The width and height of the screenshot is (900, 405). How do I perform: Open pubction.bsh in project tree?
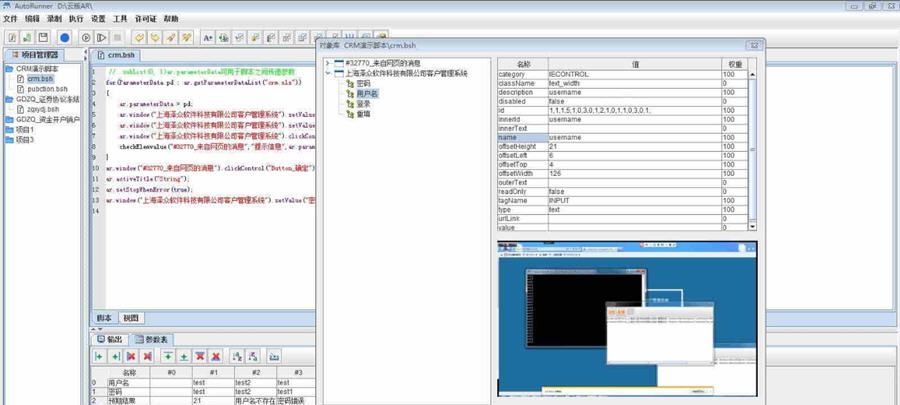click(45, 88)
